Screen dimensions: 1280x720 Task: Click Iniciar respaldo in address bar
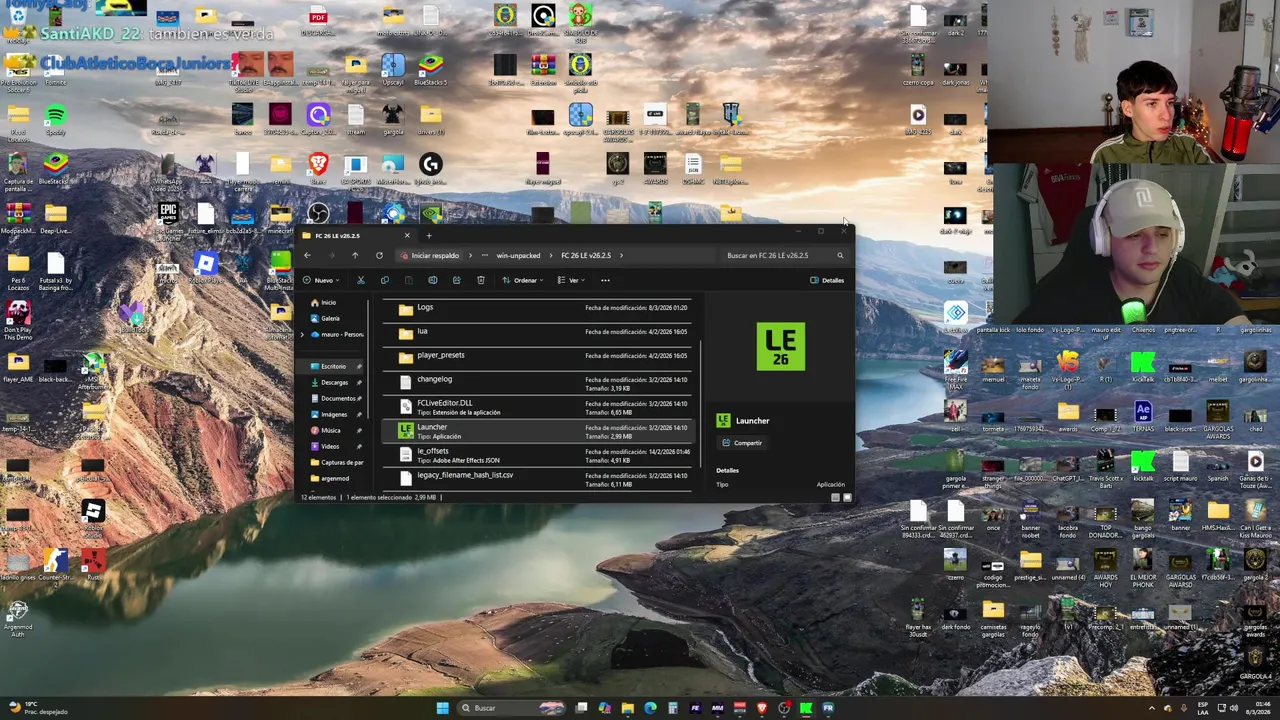(430, 255)
